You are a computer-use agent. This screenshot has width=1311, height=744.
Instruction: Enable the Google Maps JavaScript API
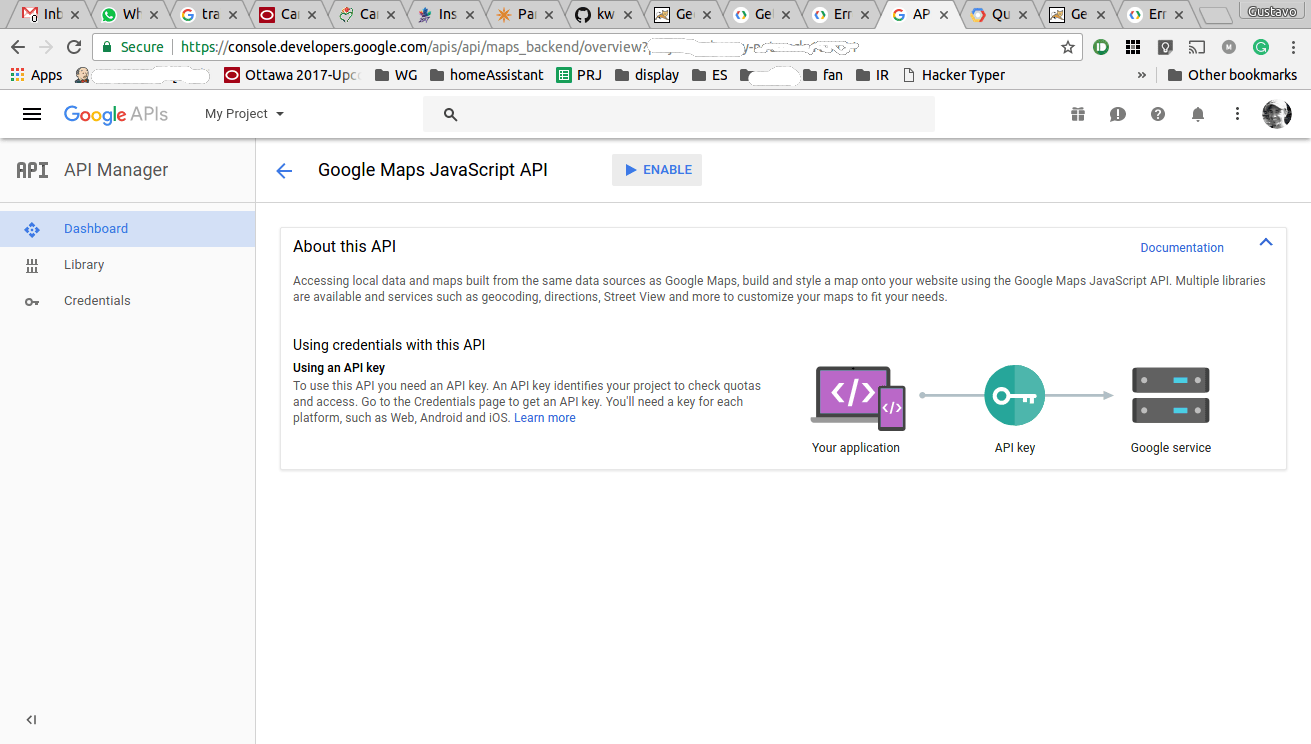click(x=657, y=170)
